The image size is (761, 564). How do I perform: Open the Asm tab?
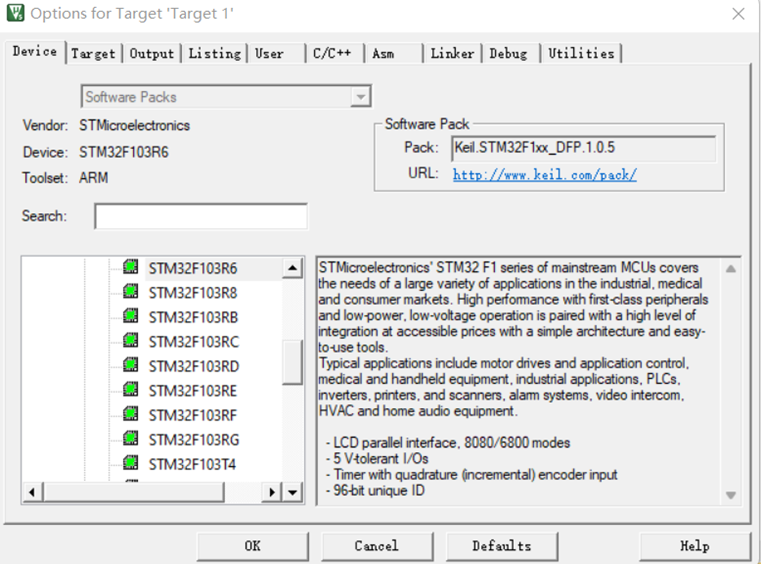[x=383, y=53]
